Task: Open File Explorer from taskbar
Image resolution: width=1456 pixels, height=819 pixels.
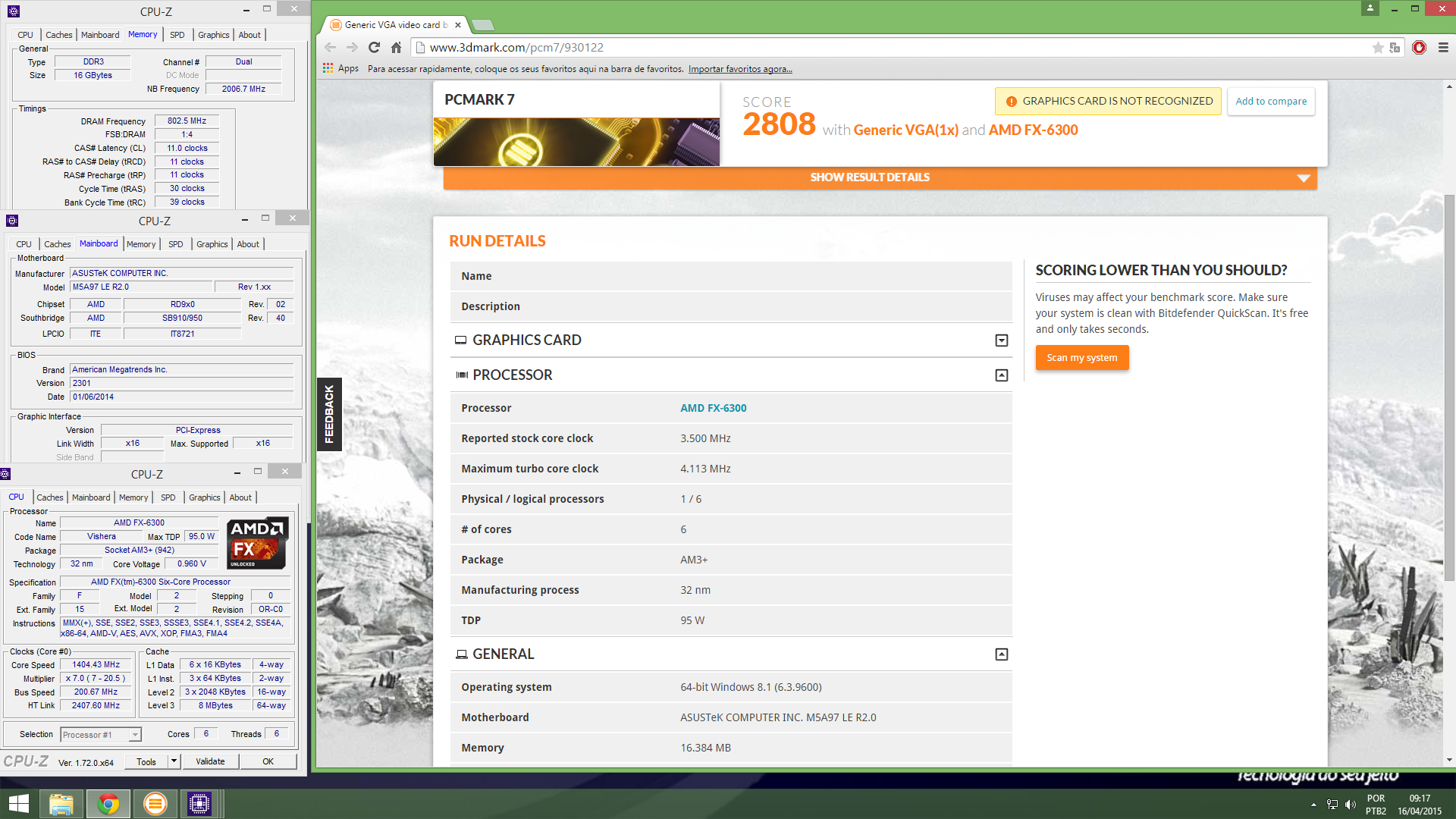Action: [61, 804]
